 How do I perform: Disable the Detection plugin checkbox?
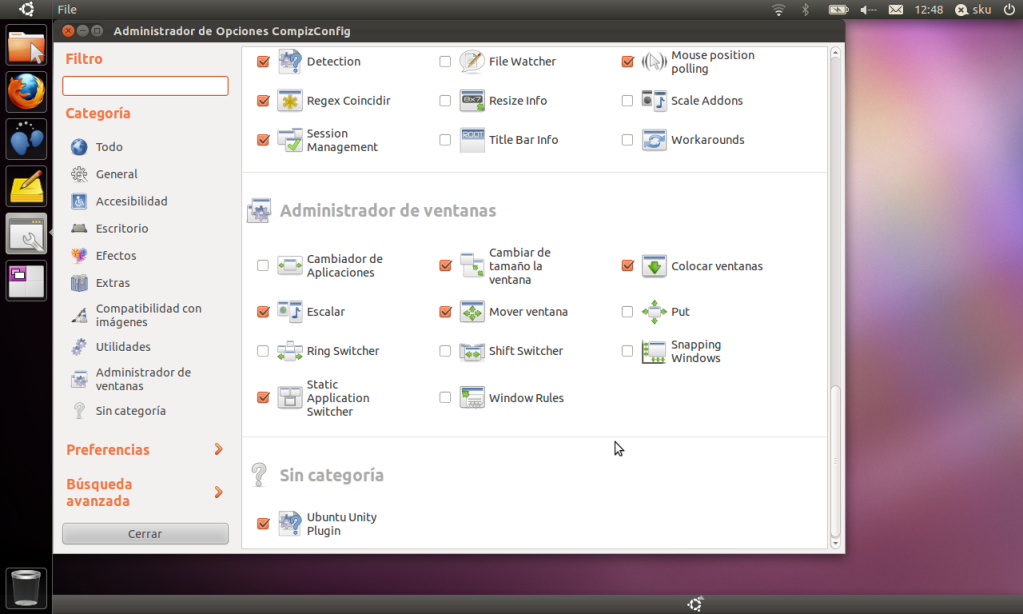pos(263,61)
